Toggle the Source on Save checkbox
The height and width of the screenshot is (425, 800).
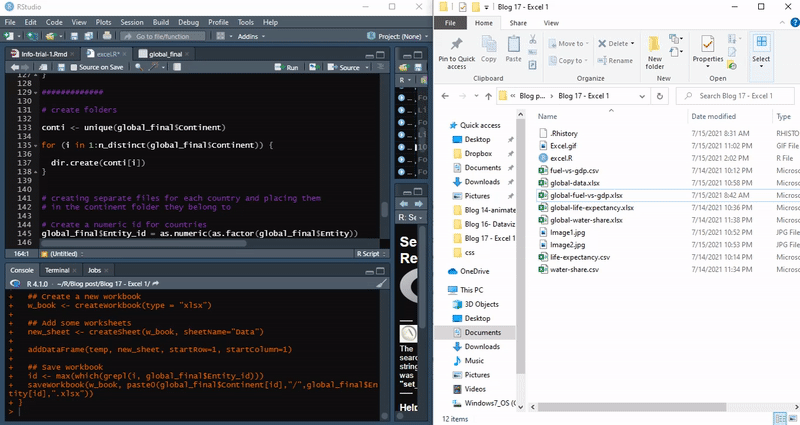pyautogui.click(x=74, y=67)
